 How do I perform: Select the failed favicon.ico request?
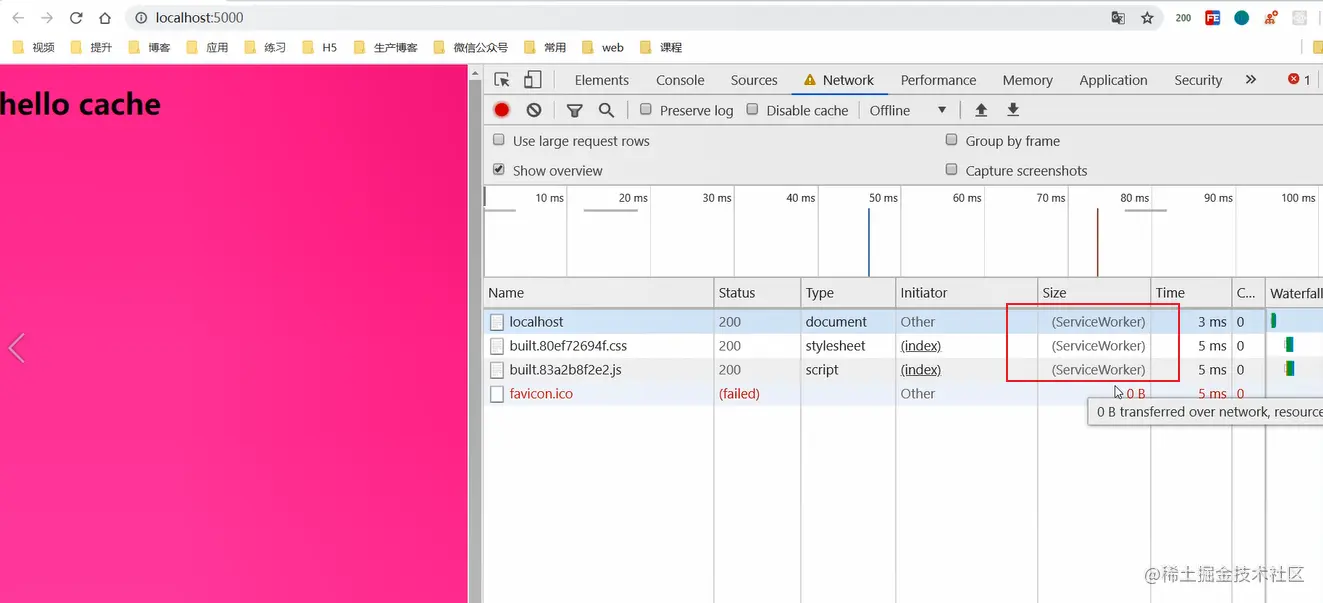904,394
